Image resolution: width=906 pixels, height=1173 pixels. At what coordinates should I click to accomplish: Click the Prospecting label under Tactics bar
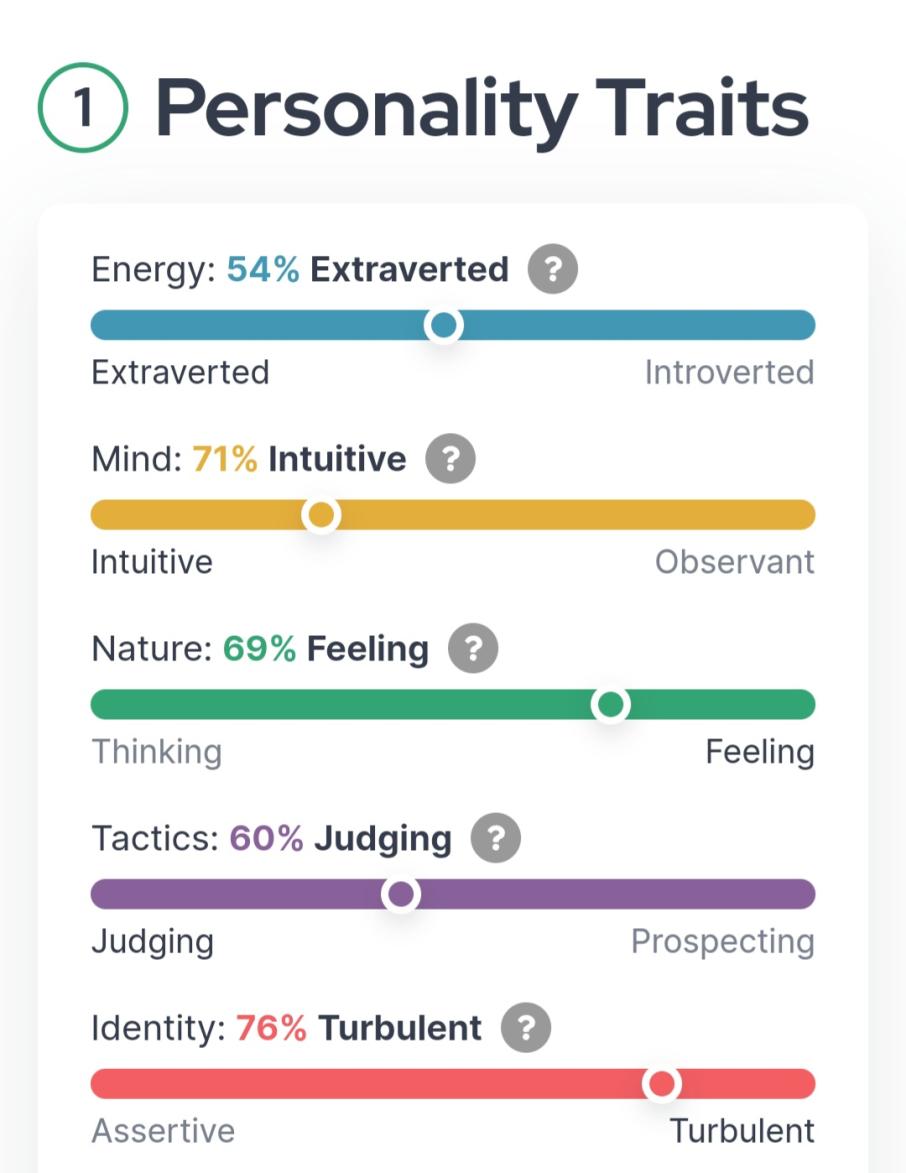[x=723, y=941]
